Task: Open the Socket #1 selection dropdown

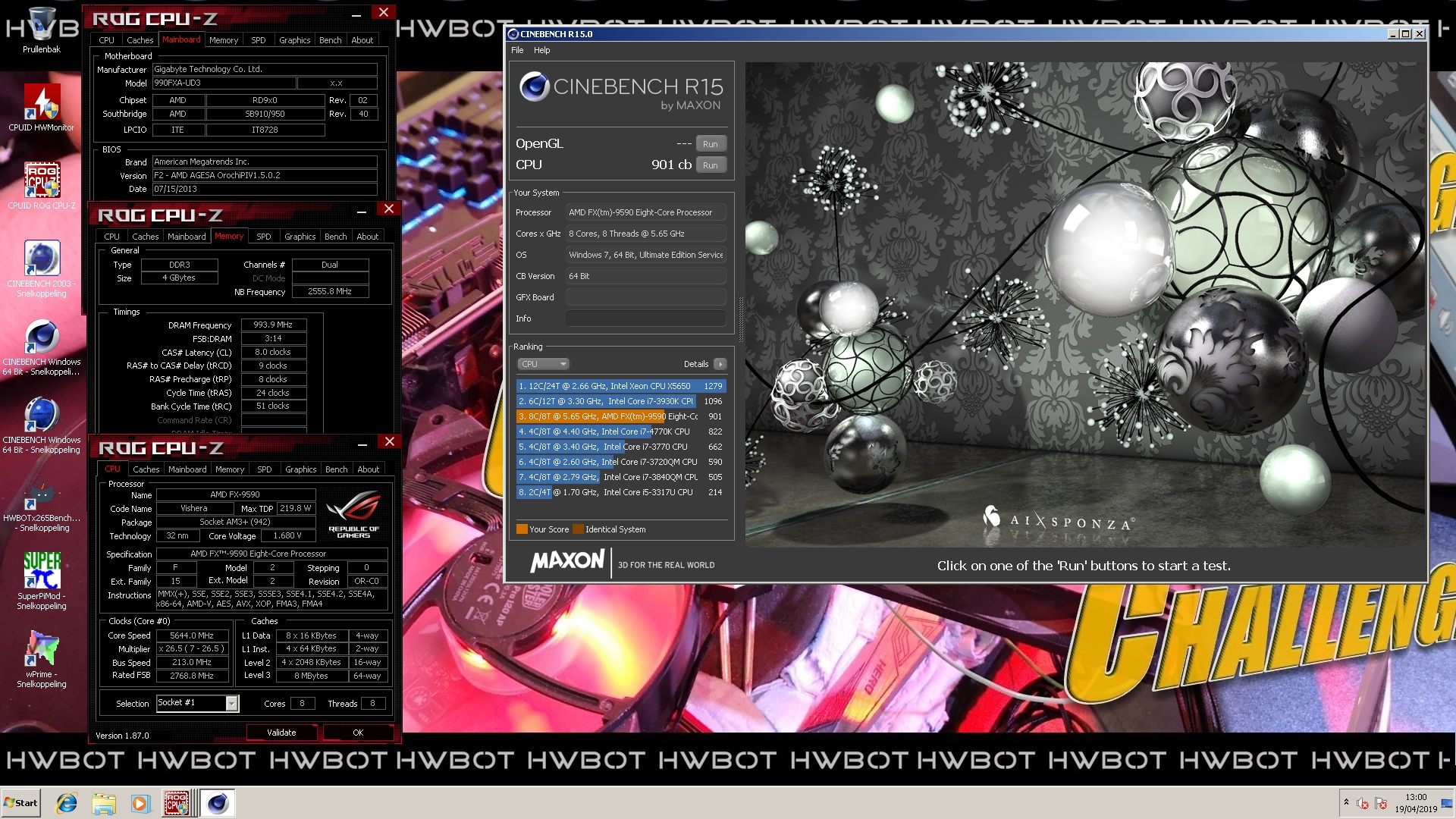Action: (x=197, y=703)
